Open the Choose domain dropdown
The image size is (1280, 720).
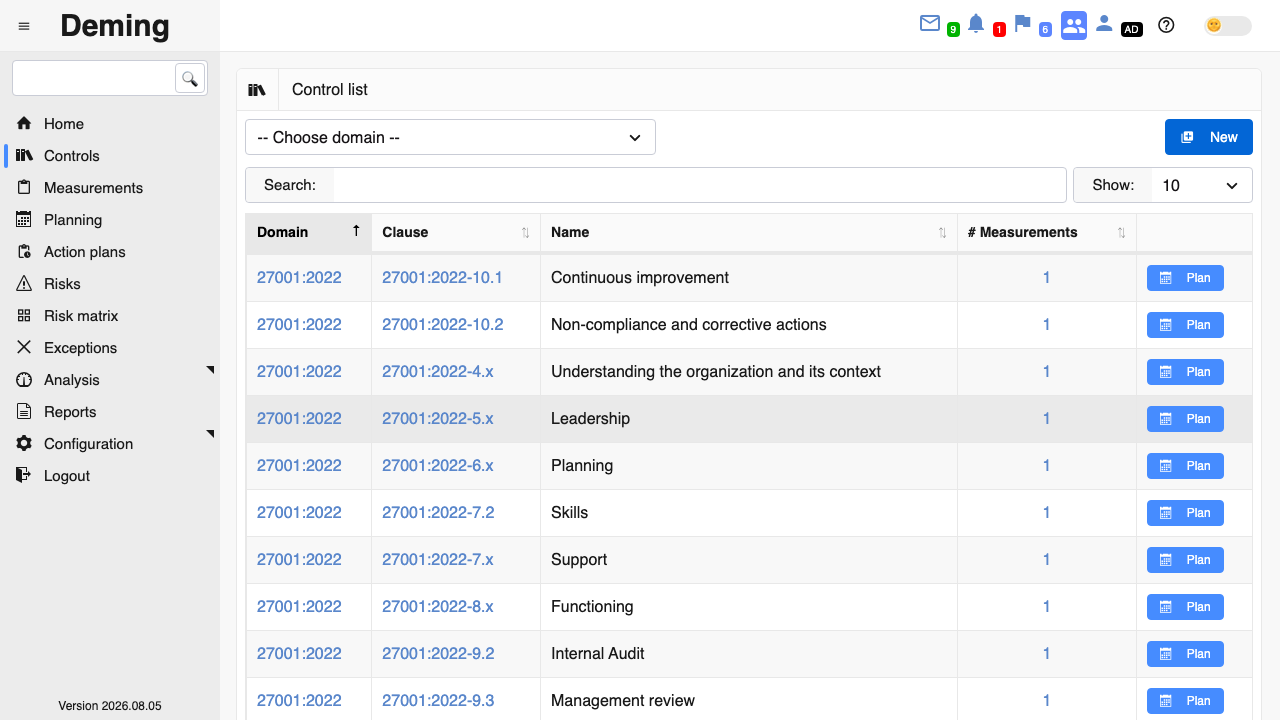click(x=450, y=137)
